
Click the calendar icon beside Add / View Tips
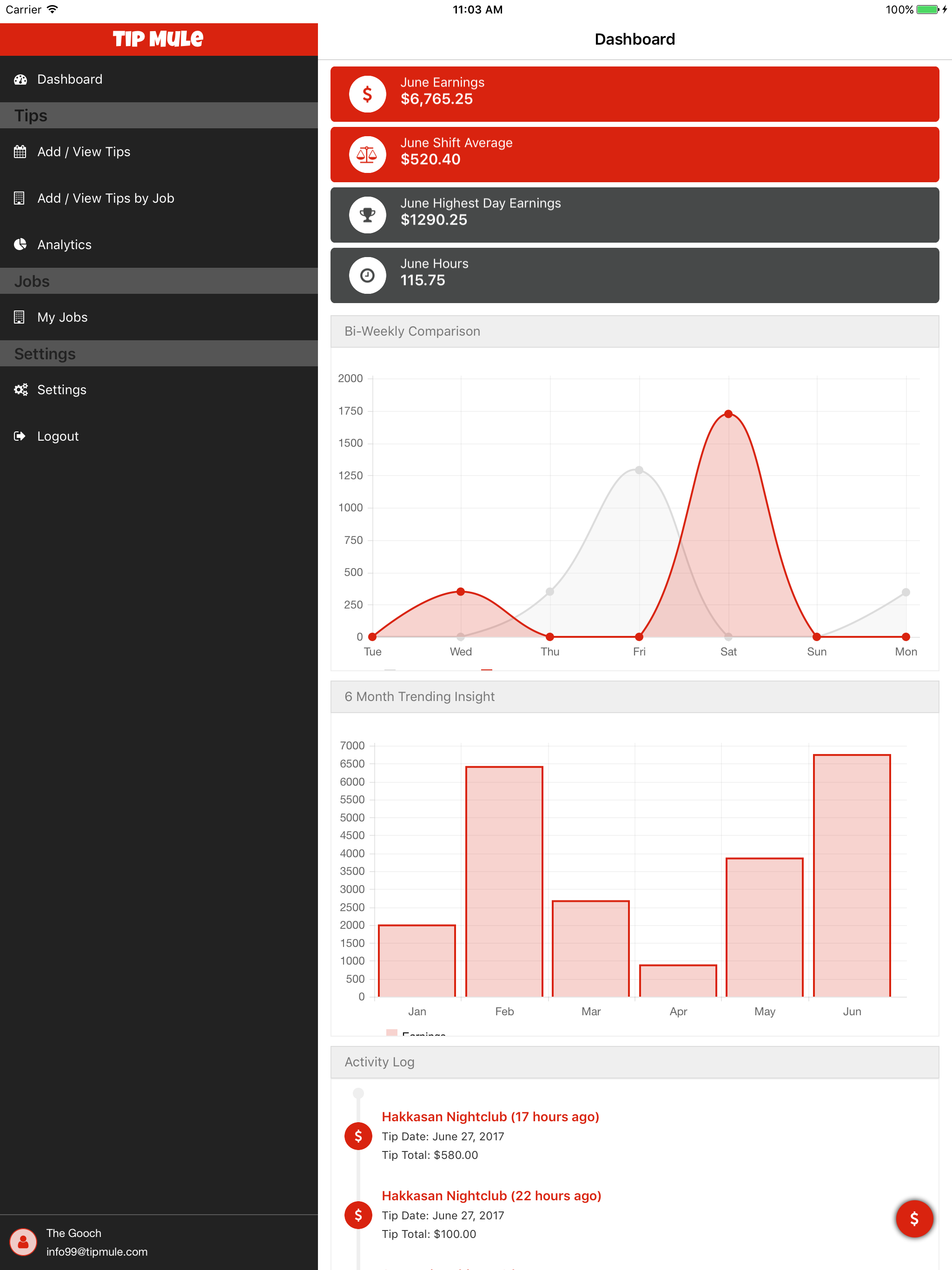coord(20,152)
